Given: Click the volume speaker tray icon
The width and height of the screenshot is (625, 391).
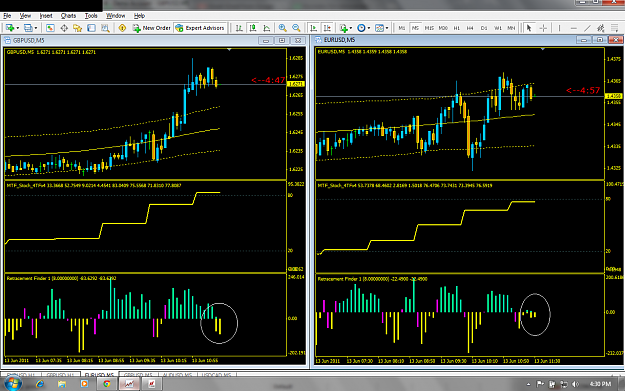Looking at the screenshot, I should tap(575, 384).
